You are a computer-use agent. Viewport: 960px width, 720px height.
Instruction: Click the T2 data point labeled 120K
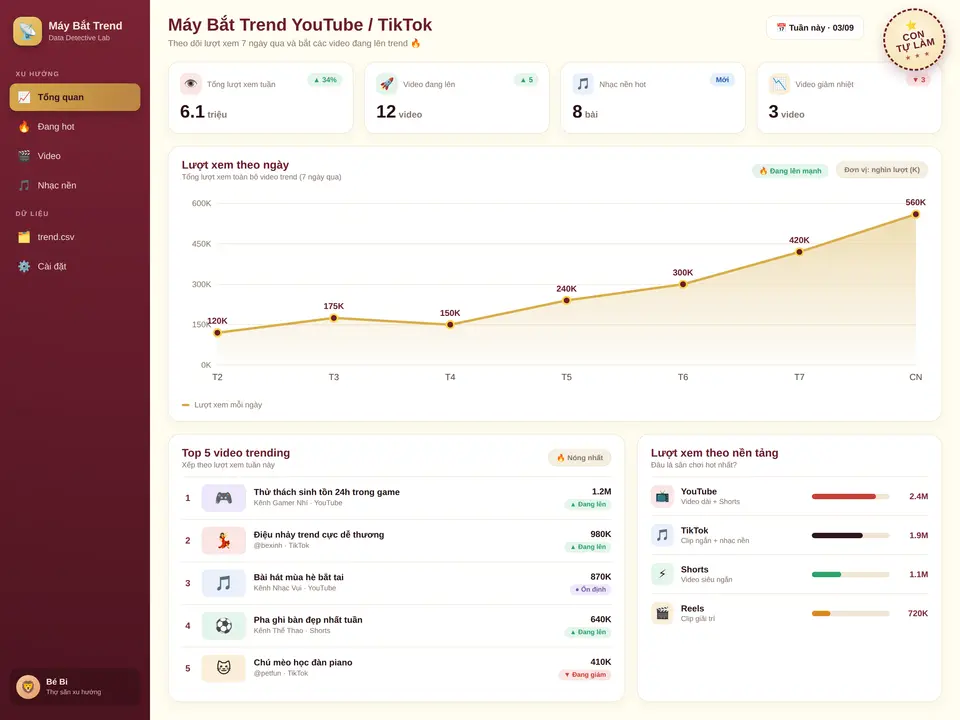[217, 332]
